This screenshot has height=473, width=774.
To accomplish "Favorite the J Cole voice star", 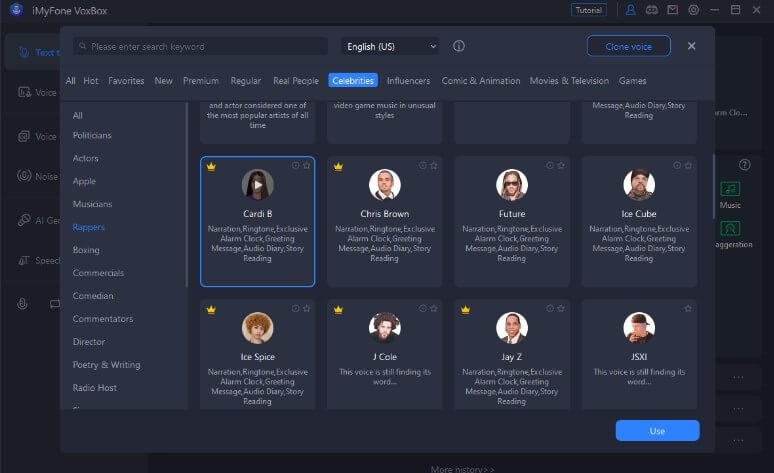I will [x=434, y=308].
